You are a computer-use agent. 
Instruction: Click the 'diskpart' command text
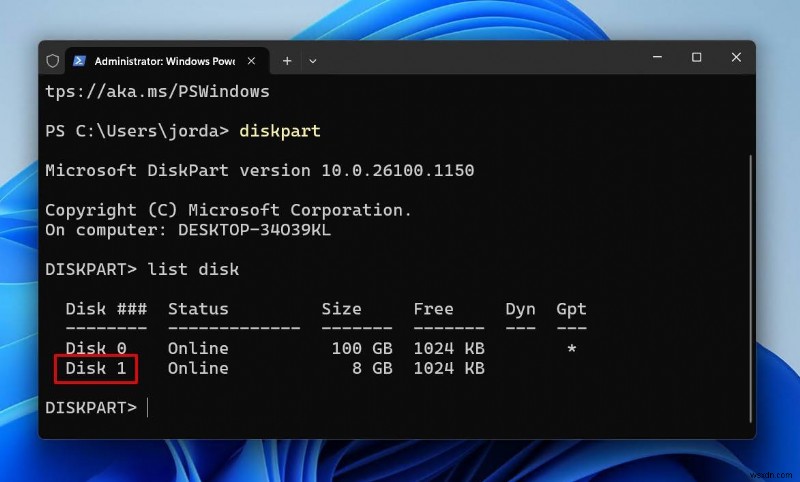(x=280, y=131)
